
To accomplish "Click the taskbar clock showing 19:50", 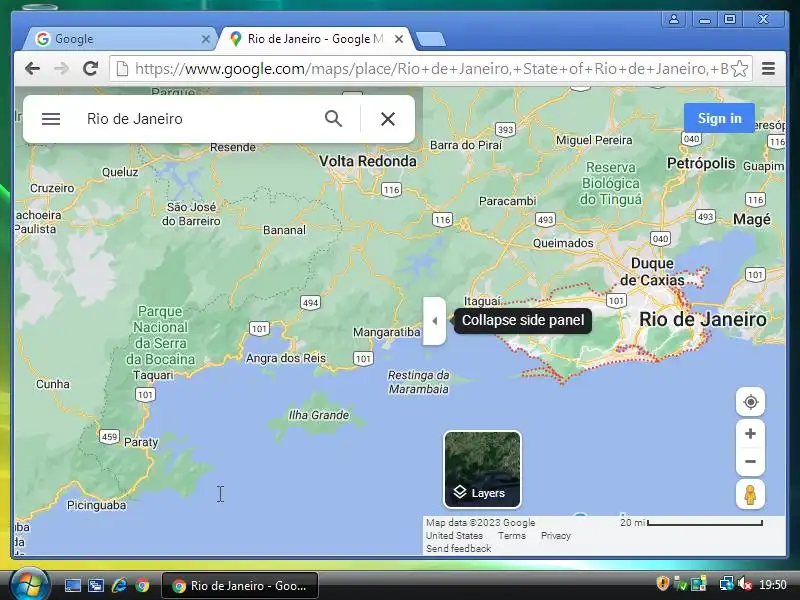I will tap(772, 584).
